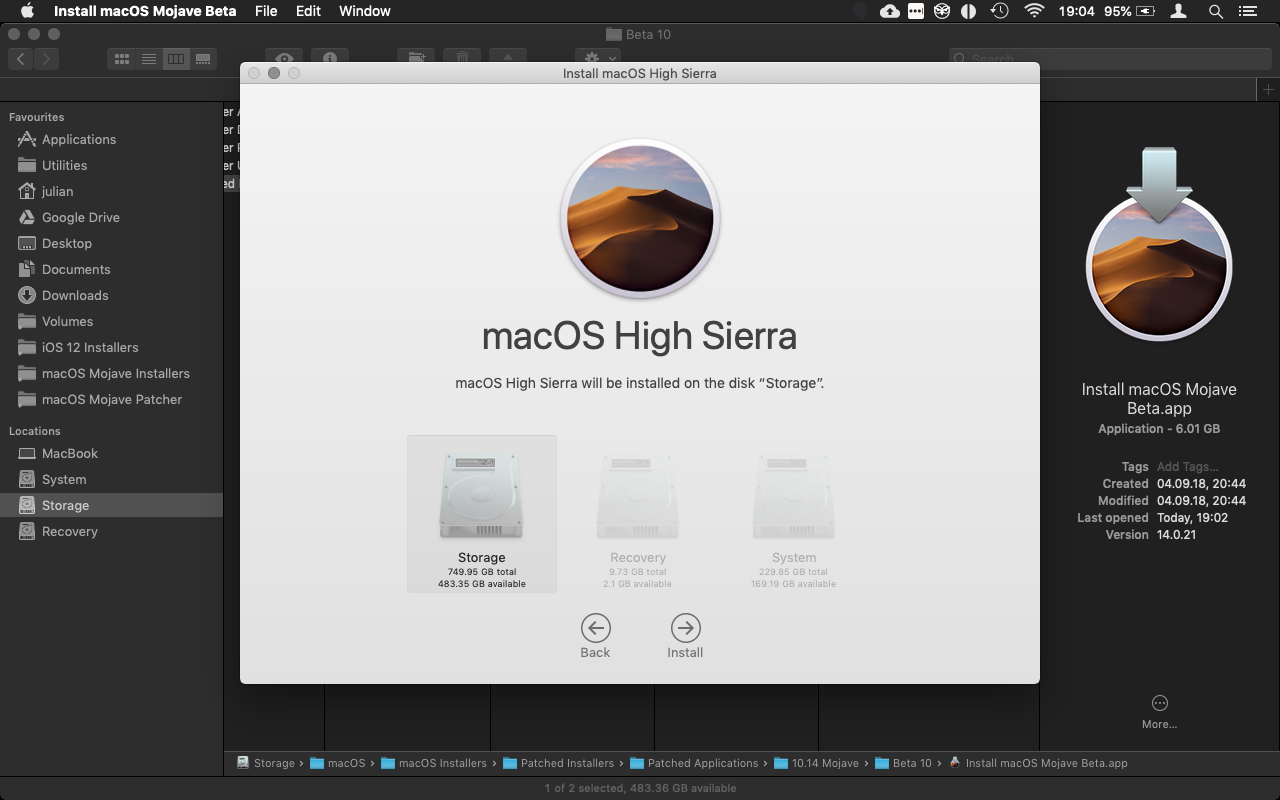Switch Finder to gallery view
Viewport: 1280px width, 800px height.
coord(203,59)
